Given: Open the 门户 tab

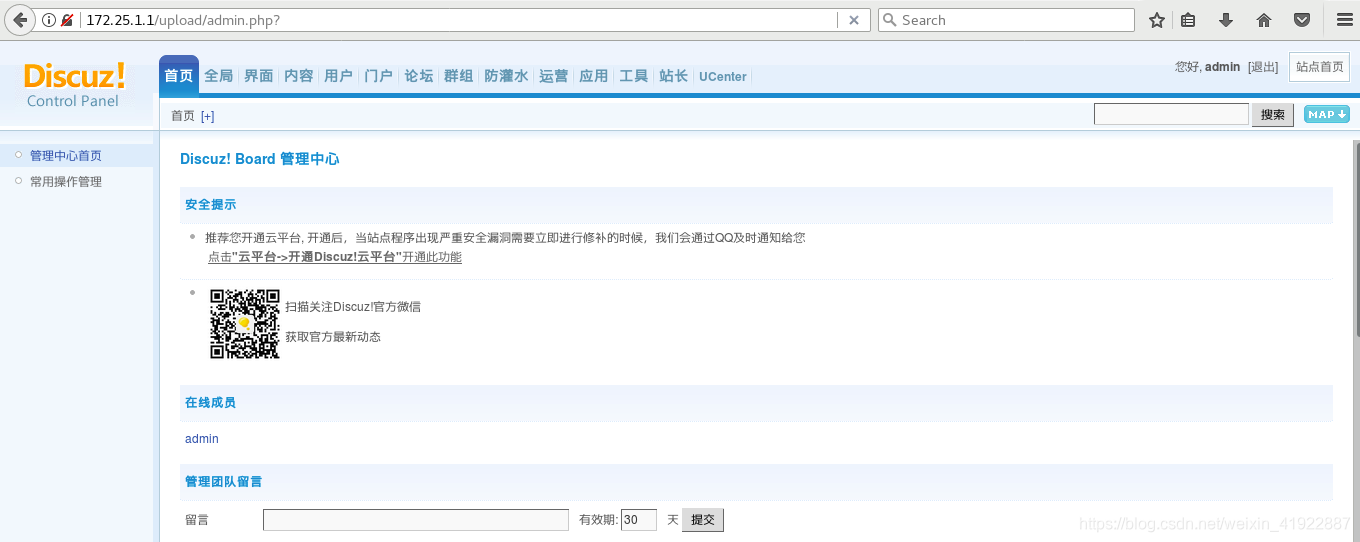Looking at the screenshot, I should tap(378, 76).
